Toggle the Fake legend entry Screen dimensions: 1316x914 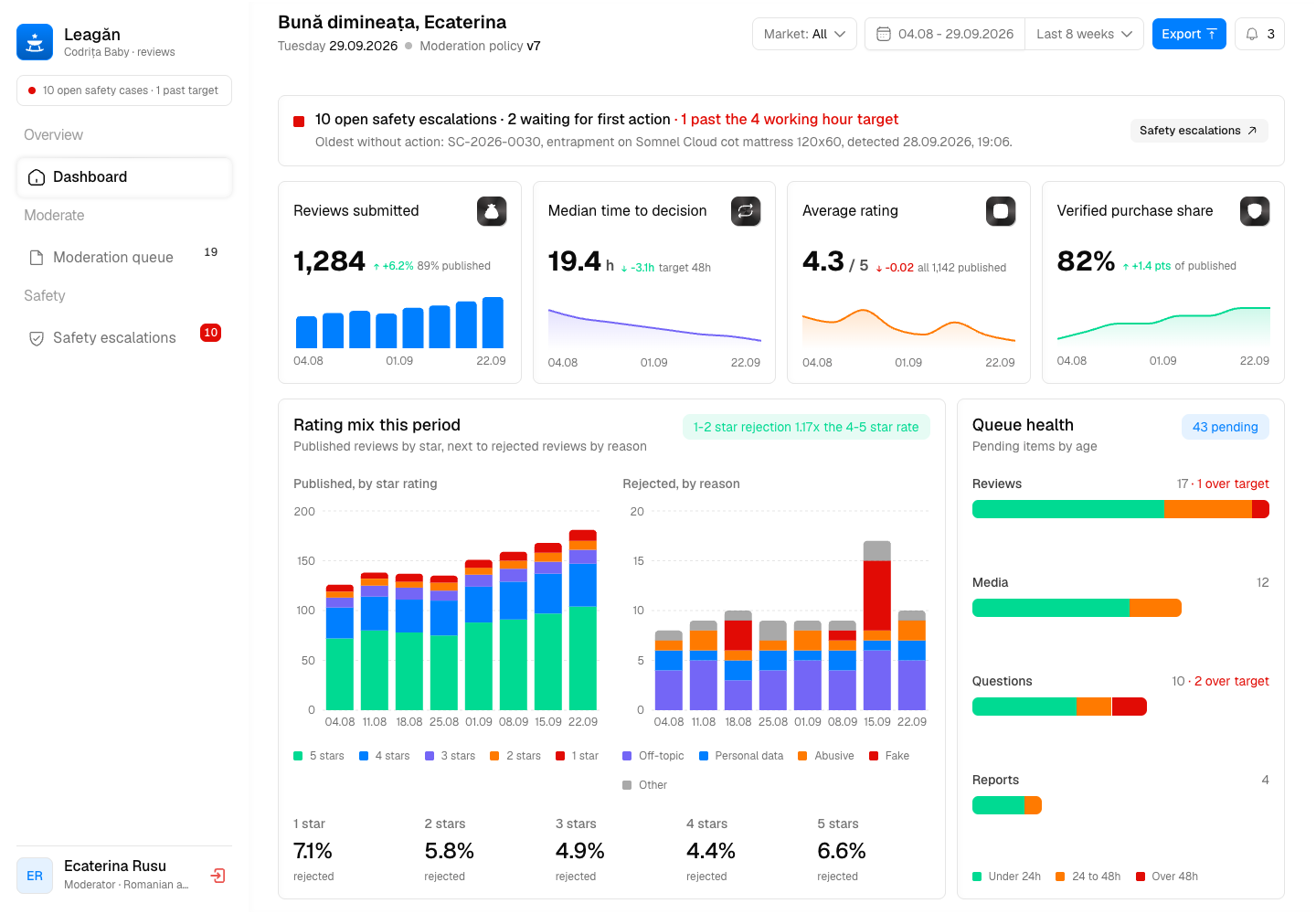[889, 756]
